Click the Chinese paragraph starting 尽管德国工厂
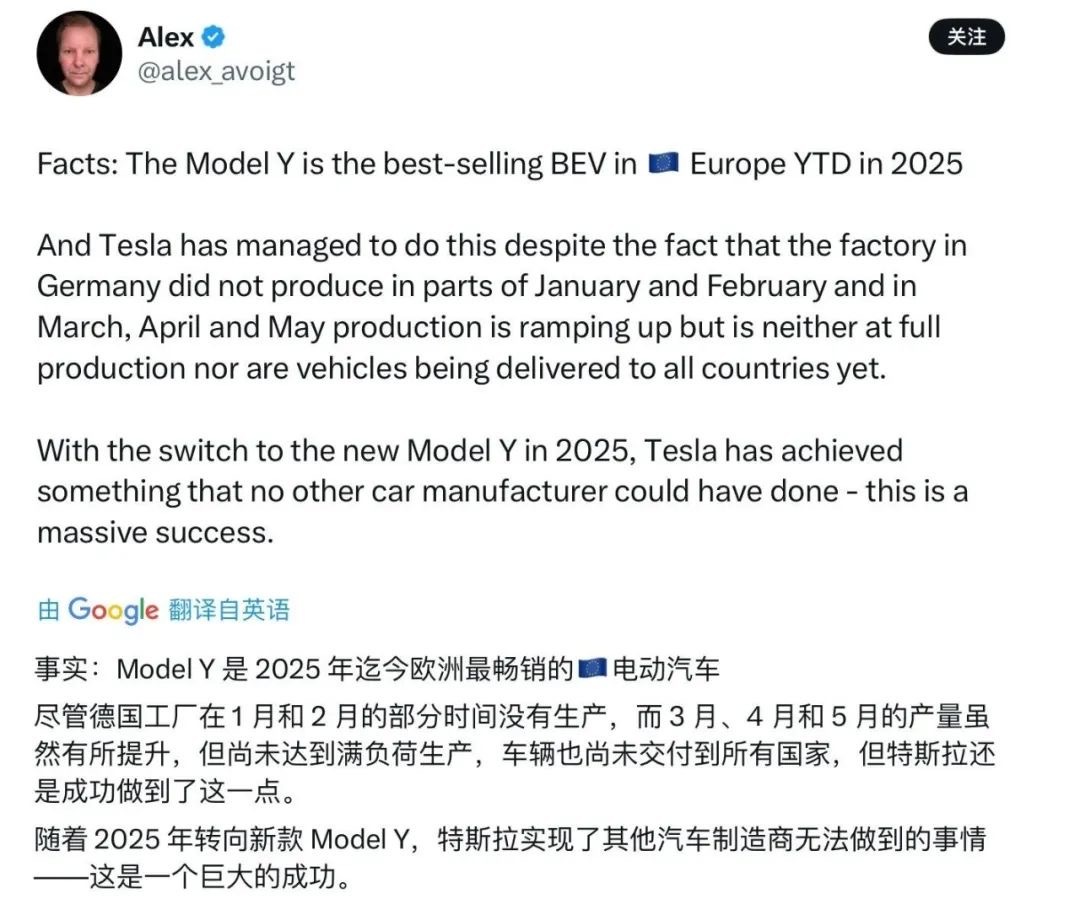Viewport: 1080px width, 899px height. pos(515,754)
